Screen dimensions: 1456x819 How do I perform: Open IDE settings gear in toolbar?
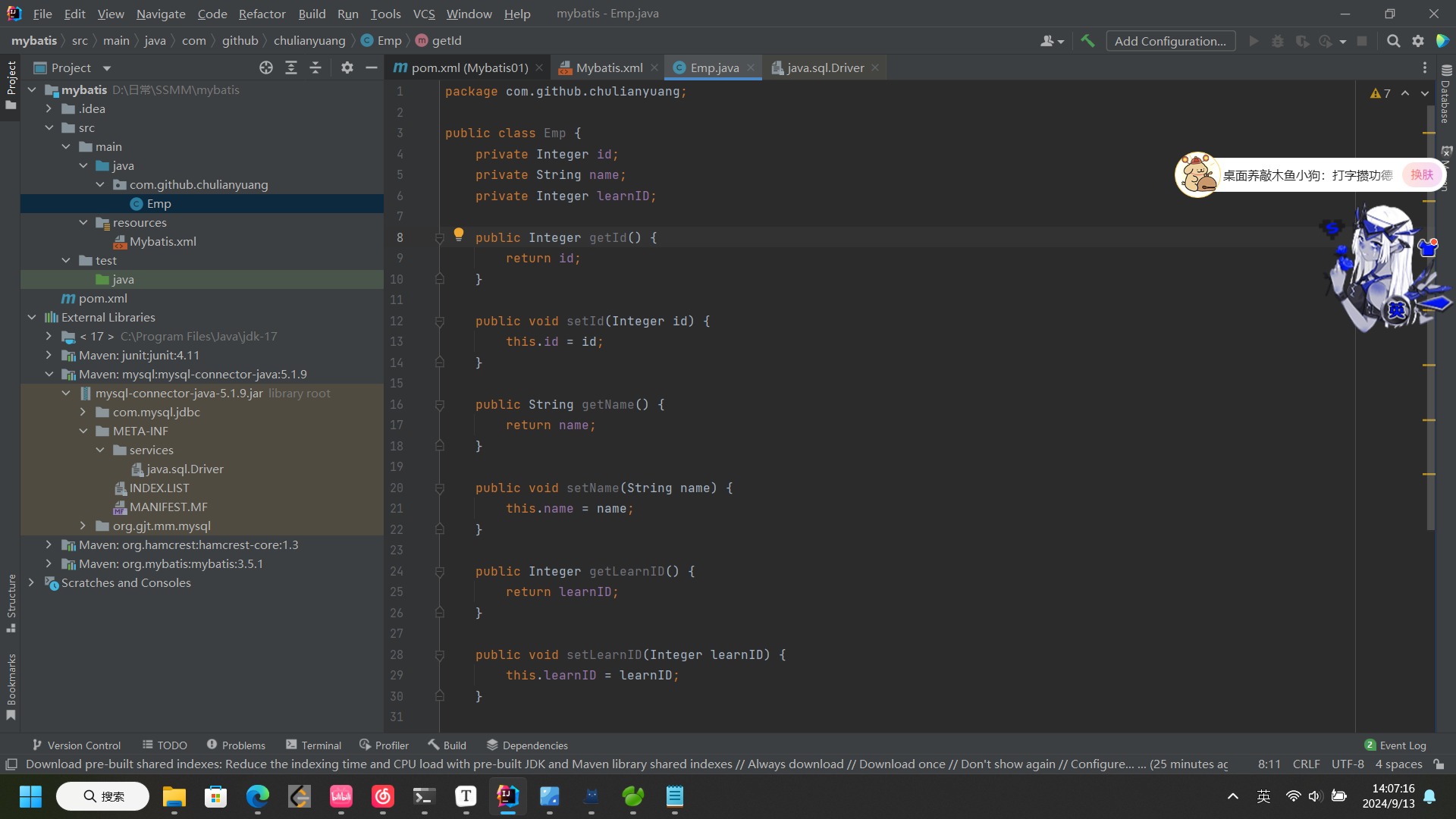(x=1418, y=41)
